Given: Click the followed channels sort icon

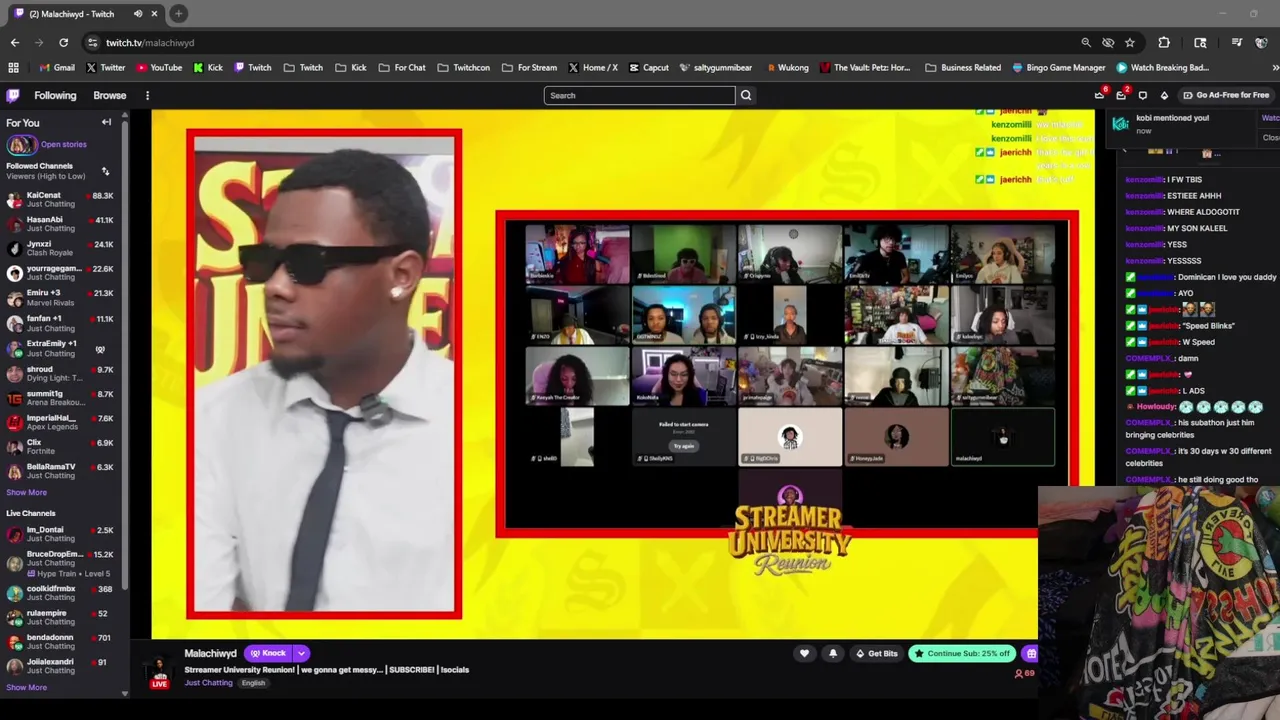Looking at the screenshot, I should click(x=105, y=172).
